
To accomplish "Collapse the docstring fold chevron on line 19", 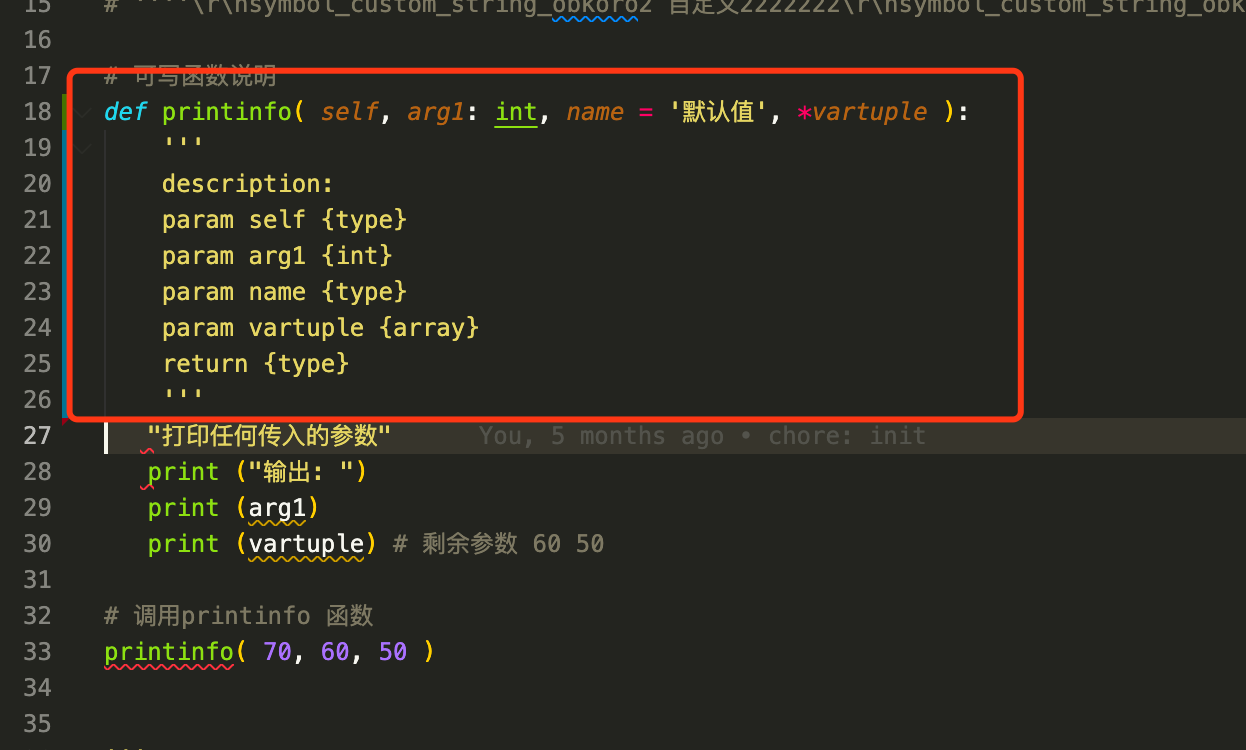I will click(81, 147).
